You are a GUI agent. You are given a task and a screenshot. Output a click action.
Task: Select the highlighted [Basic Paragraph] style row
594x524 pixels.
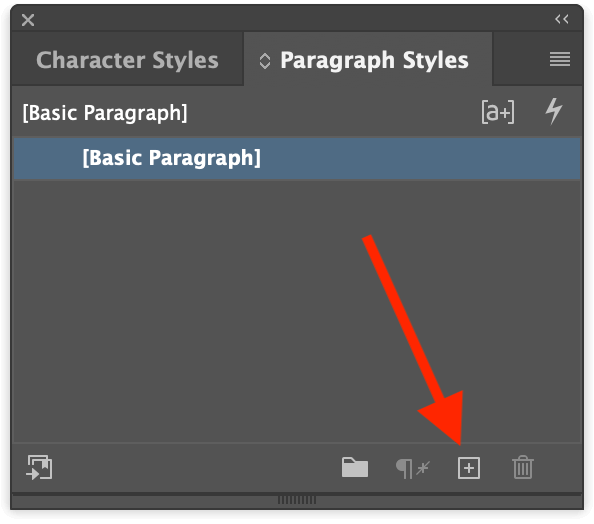coord(297,158)
